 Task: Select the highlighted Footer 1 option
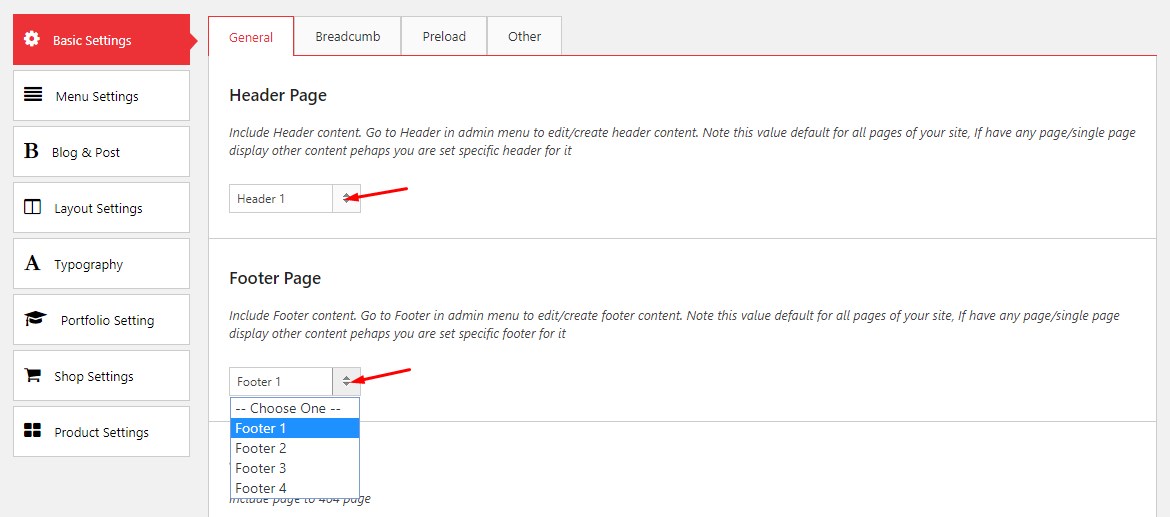pyautogui.click(x=294, y=428)
